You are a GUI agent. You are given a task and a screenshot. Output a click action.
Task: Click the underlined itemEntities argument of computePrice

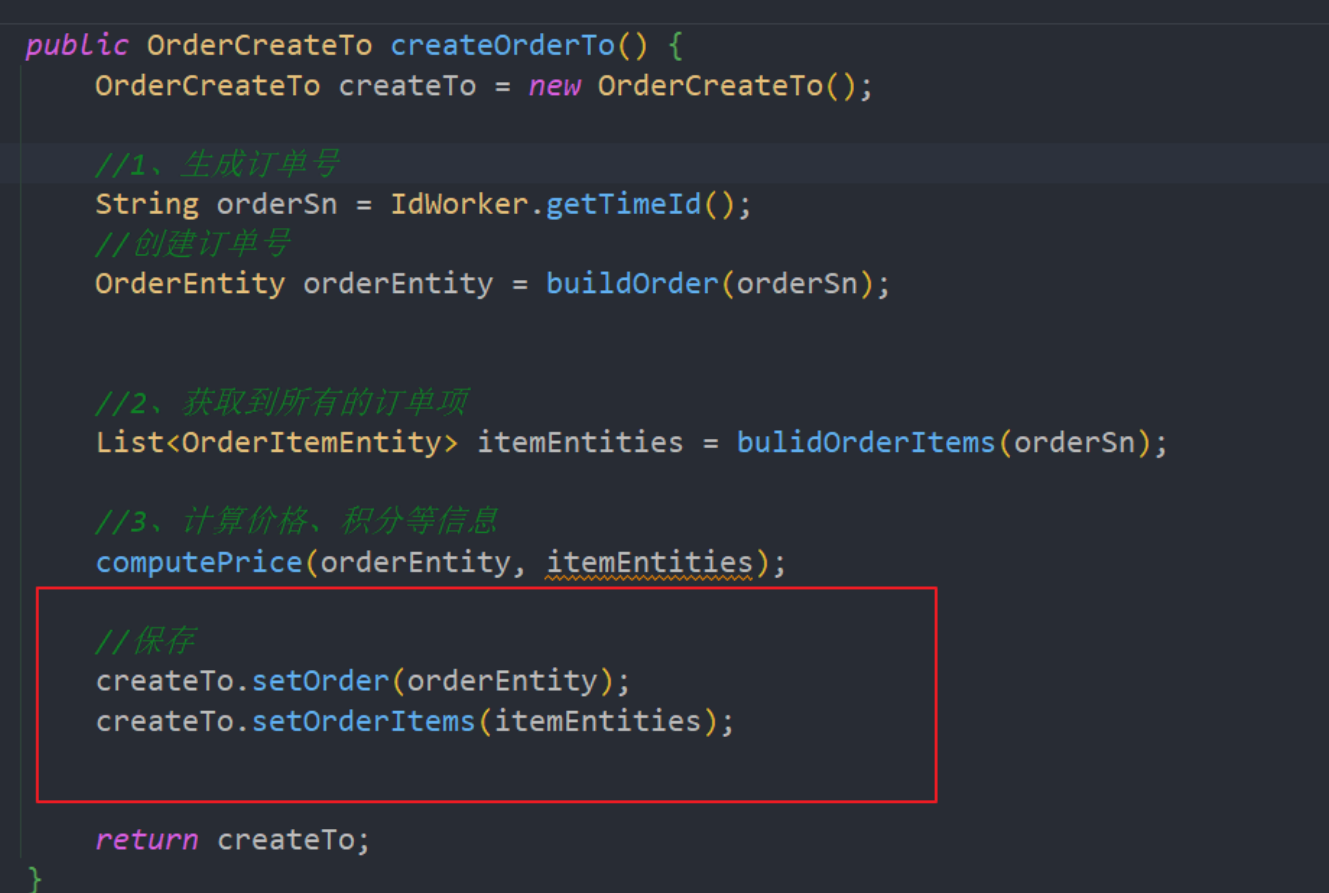click(649, 563)
